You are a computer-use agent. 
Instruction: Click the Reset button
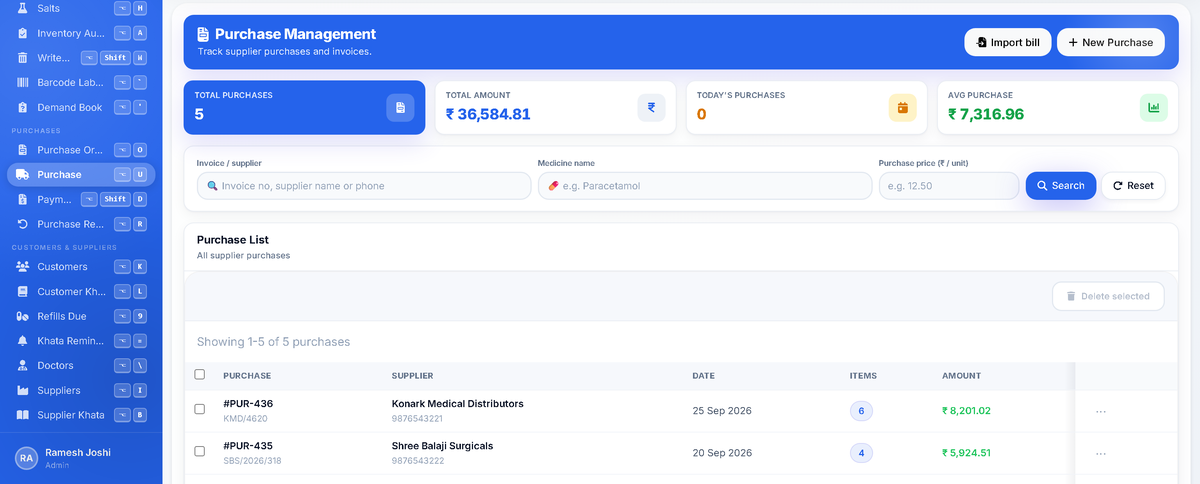click(1133, 186)
